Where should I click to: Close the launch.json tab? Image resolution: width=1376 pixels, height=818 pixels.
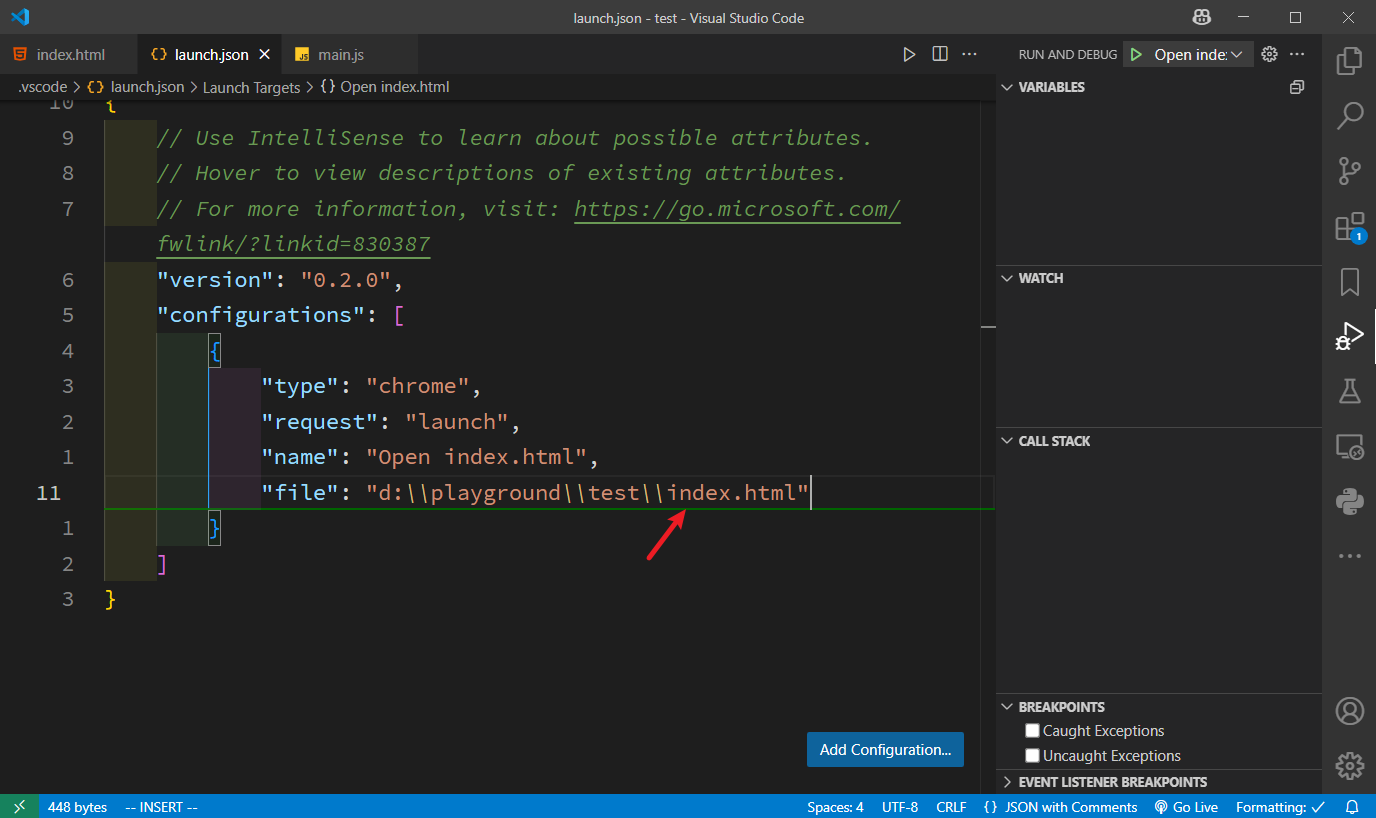click(x=265, y=54)
